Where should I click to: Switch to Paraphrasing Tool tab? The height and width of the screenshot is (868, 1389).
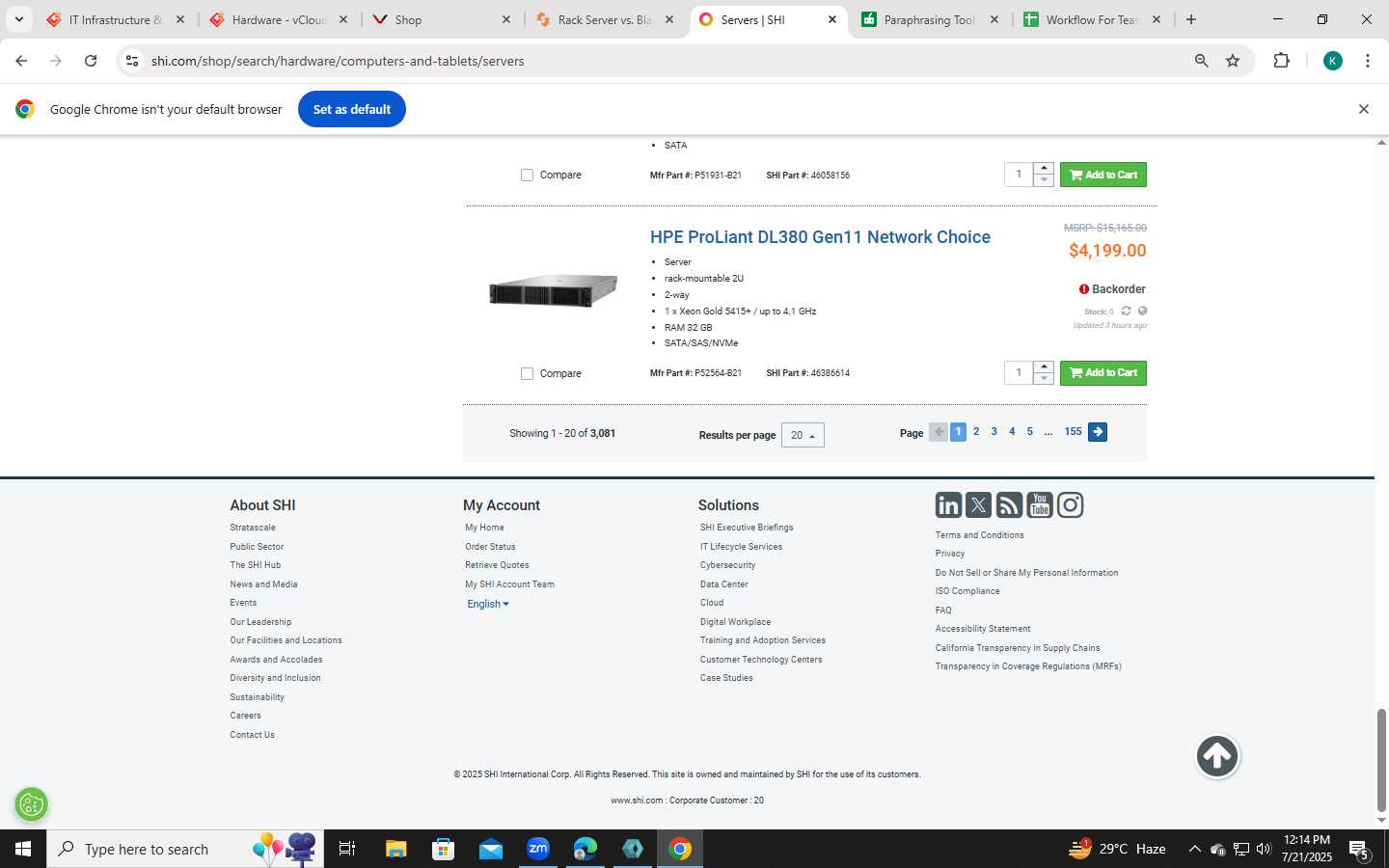(x=930, y=19)
